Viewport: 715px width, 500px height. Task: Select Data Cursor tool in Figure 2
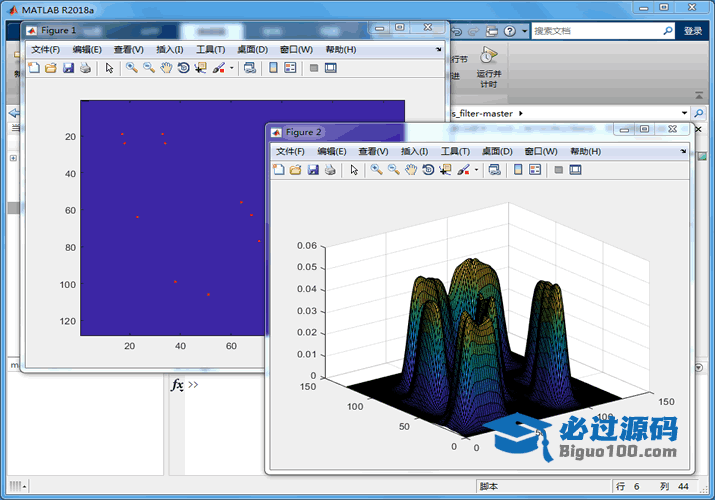[x=445, y=170]
